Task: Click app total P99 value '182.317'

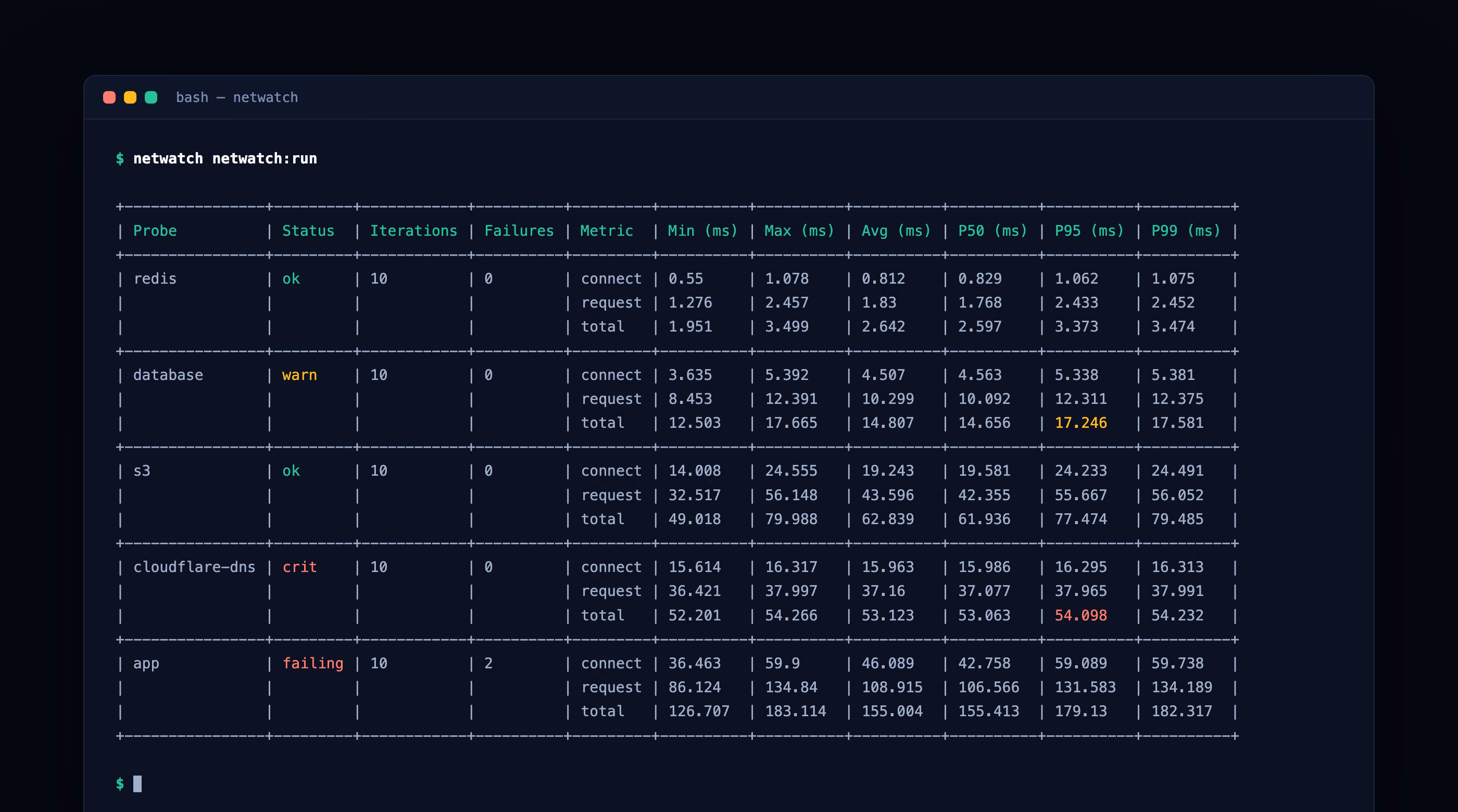Action: [1182, 710]
